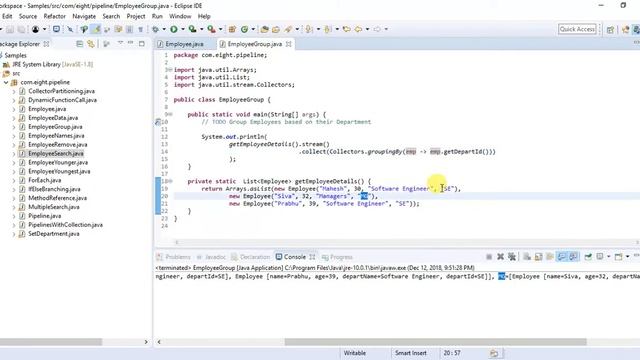Click the Coverage run toolbar icon

[x=192, y=29]
